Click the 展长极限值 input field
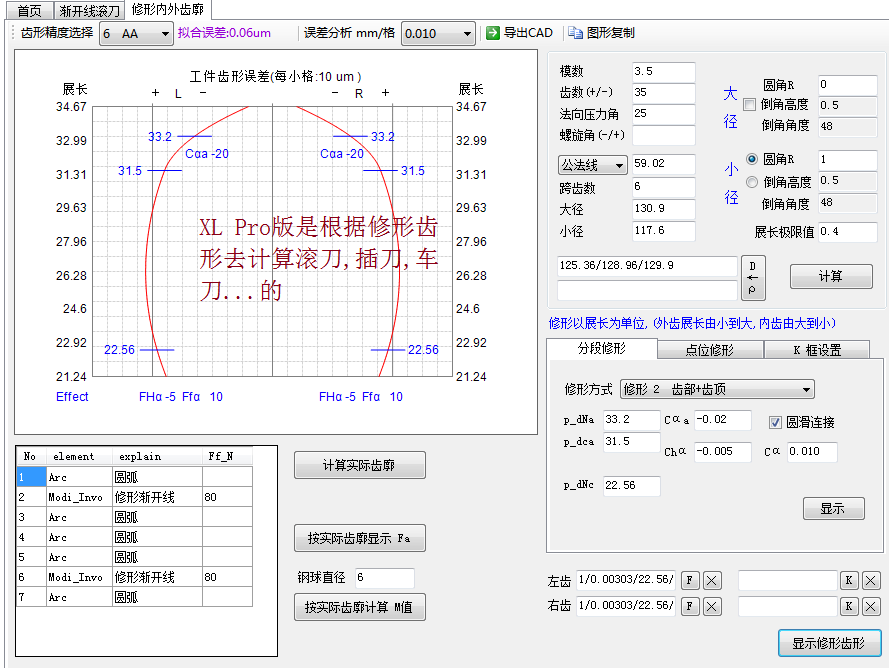The height and width of the screenshot is (668, 889). (x=847, y=232)
